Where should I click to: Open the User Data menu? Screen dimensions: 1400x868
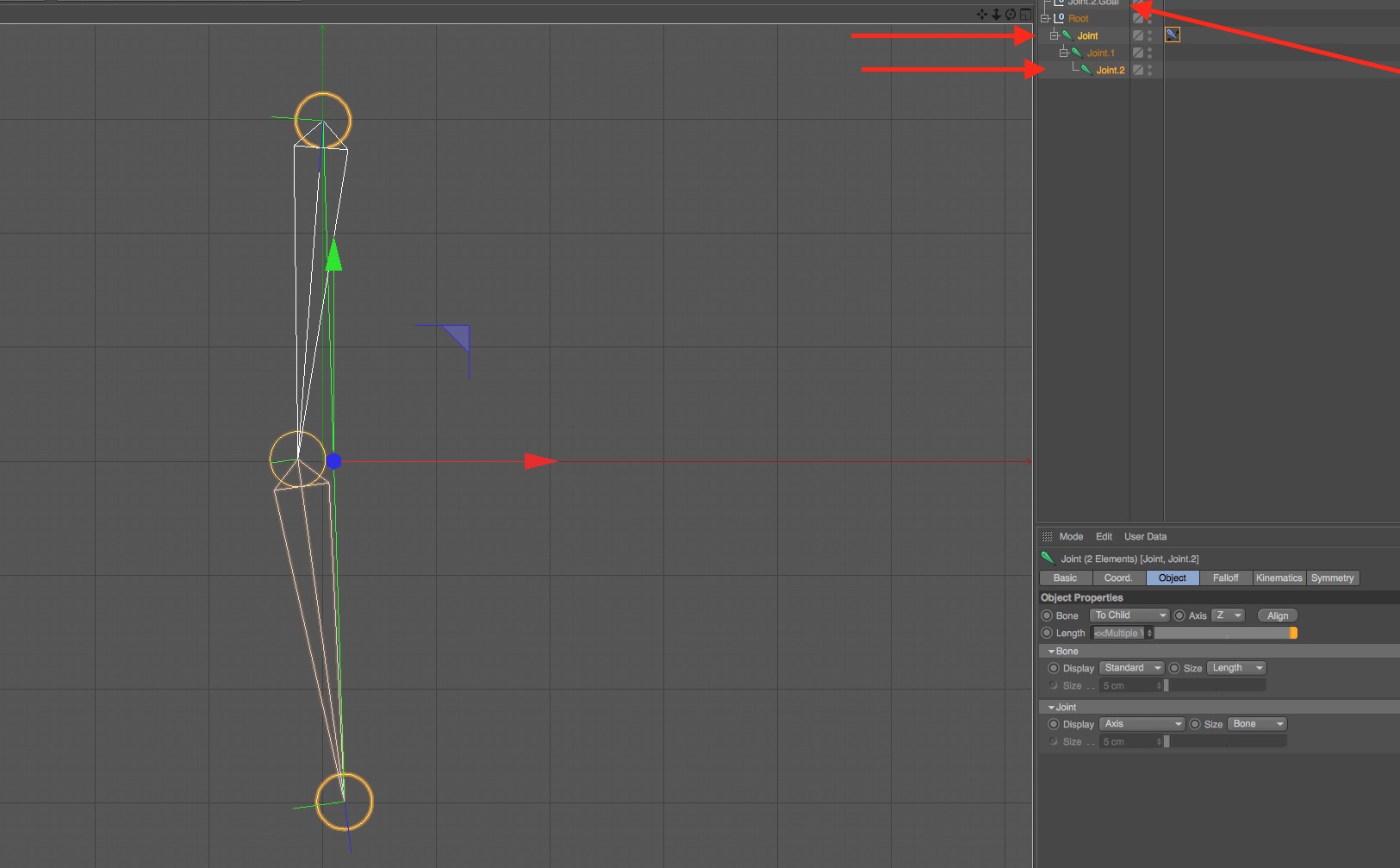pos(1145,536)
